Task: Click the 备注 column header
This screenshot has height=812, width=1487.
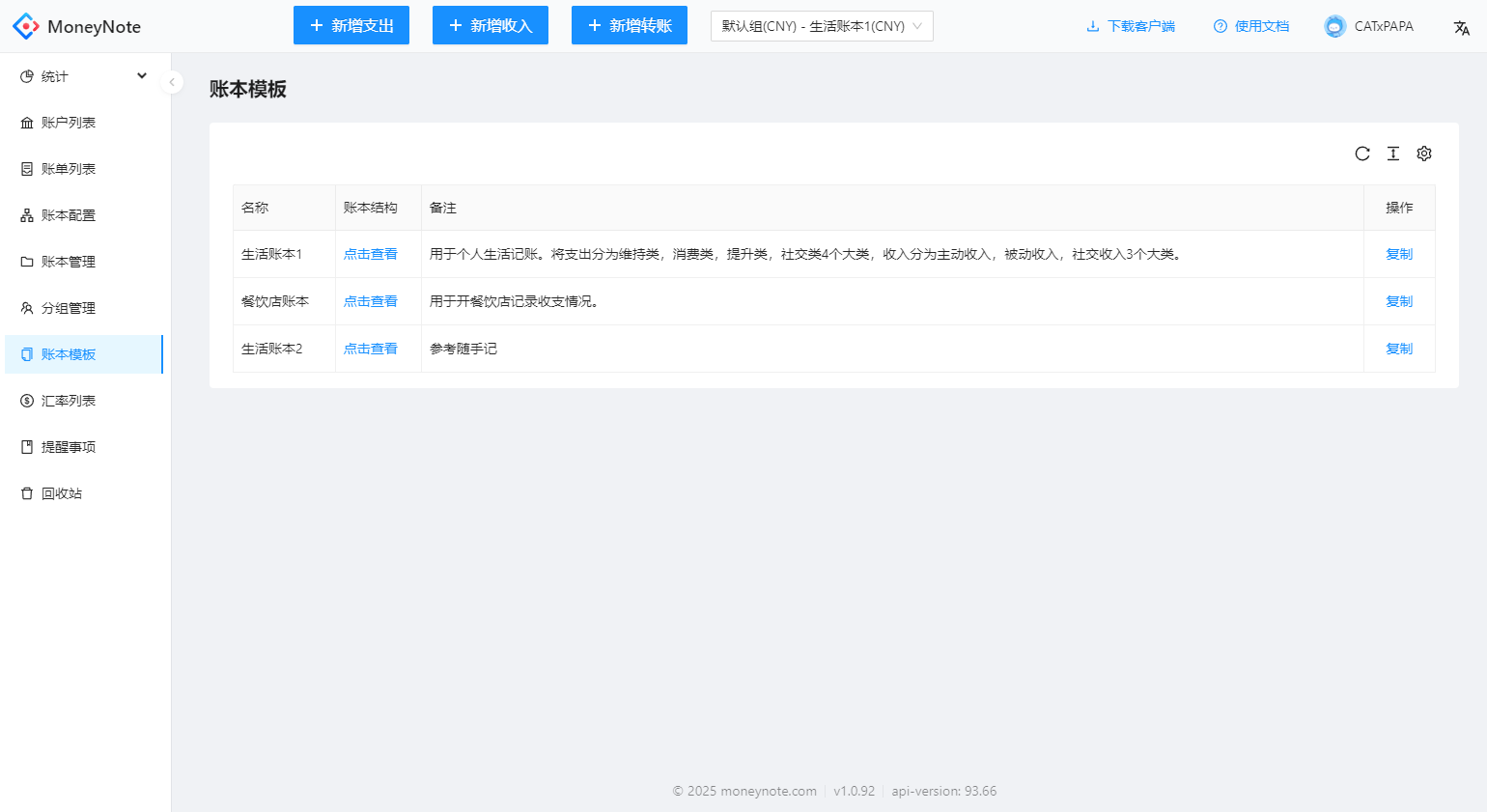Action: 893,208
